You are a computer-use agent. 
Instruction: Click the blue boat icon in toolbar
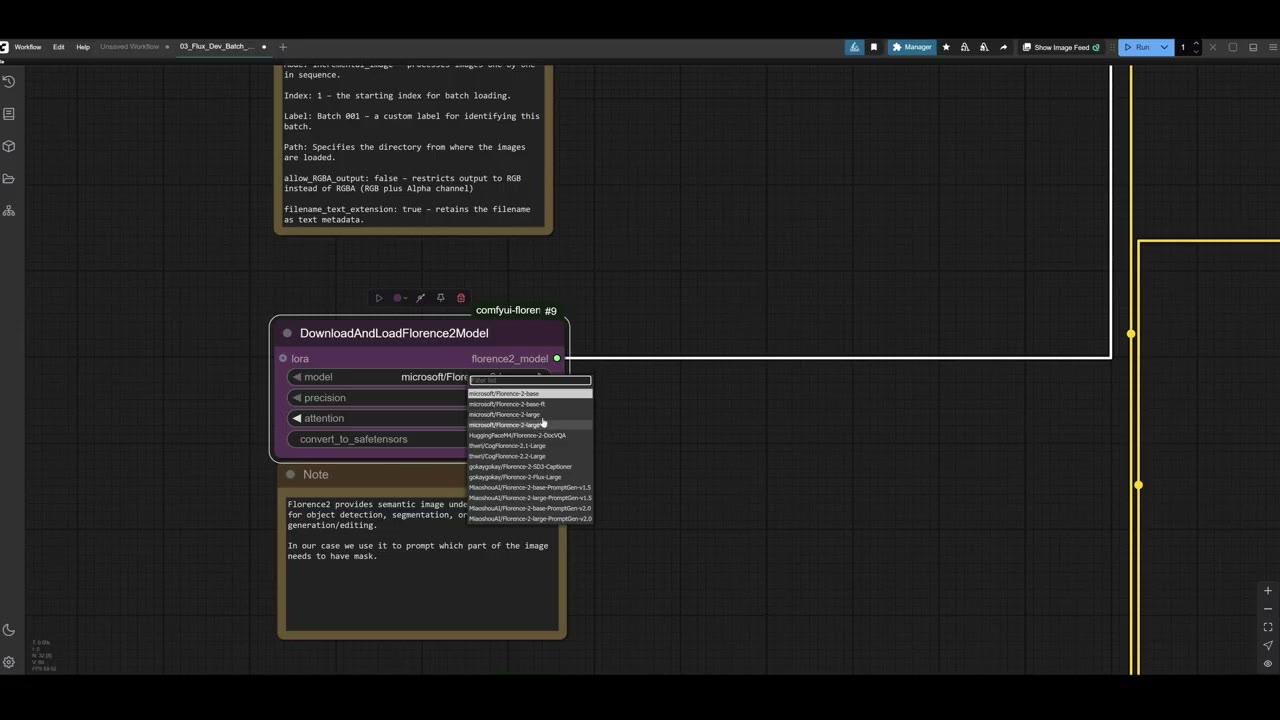(854, 47)
